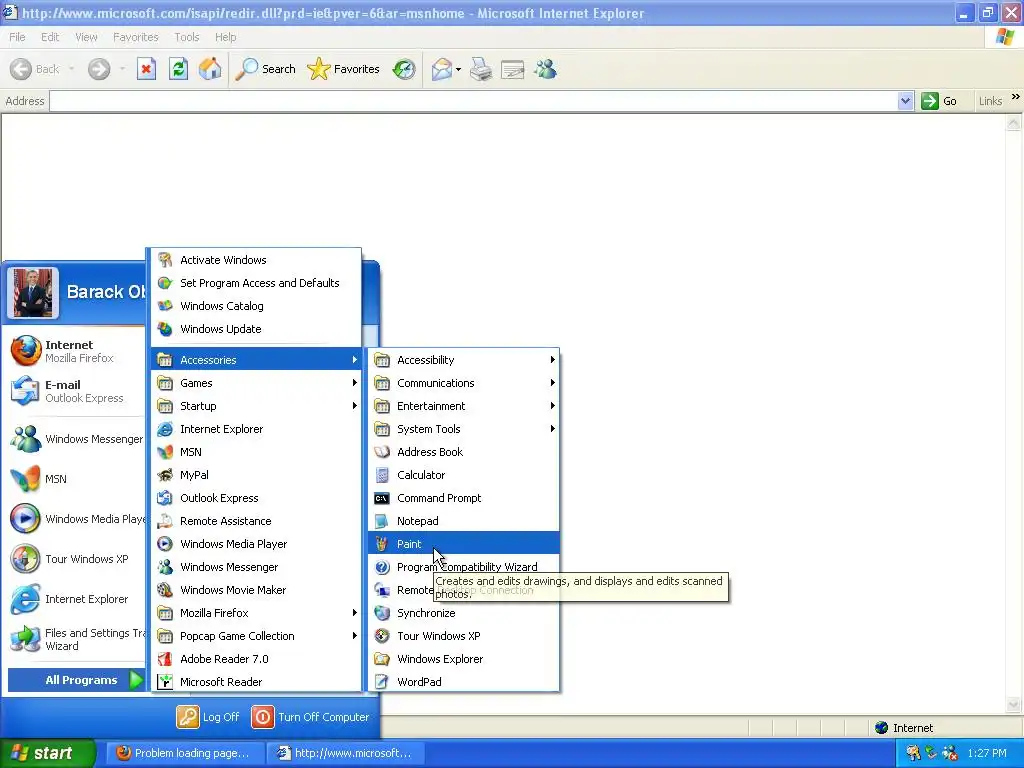Open Microsoft Reader program

[x=256, y=681]
